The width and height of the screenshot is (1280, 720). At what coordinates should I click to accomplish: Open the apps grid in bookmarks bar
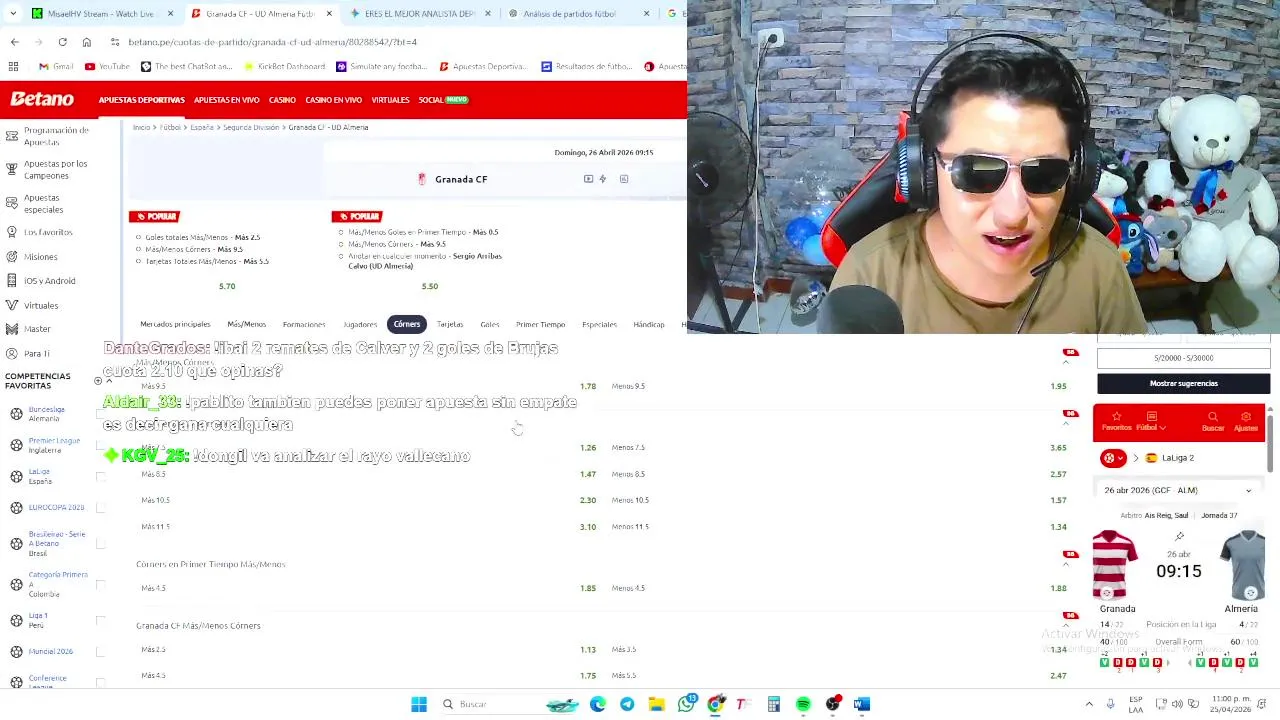14,66
